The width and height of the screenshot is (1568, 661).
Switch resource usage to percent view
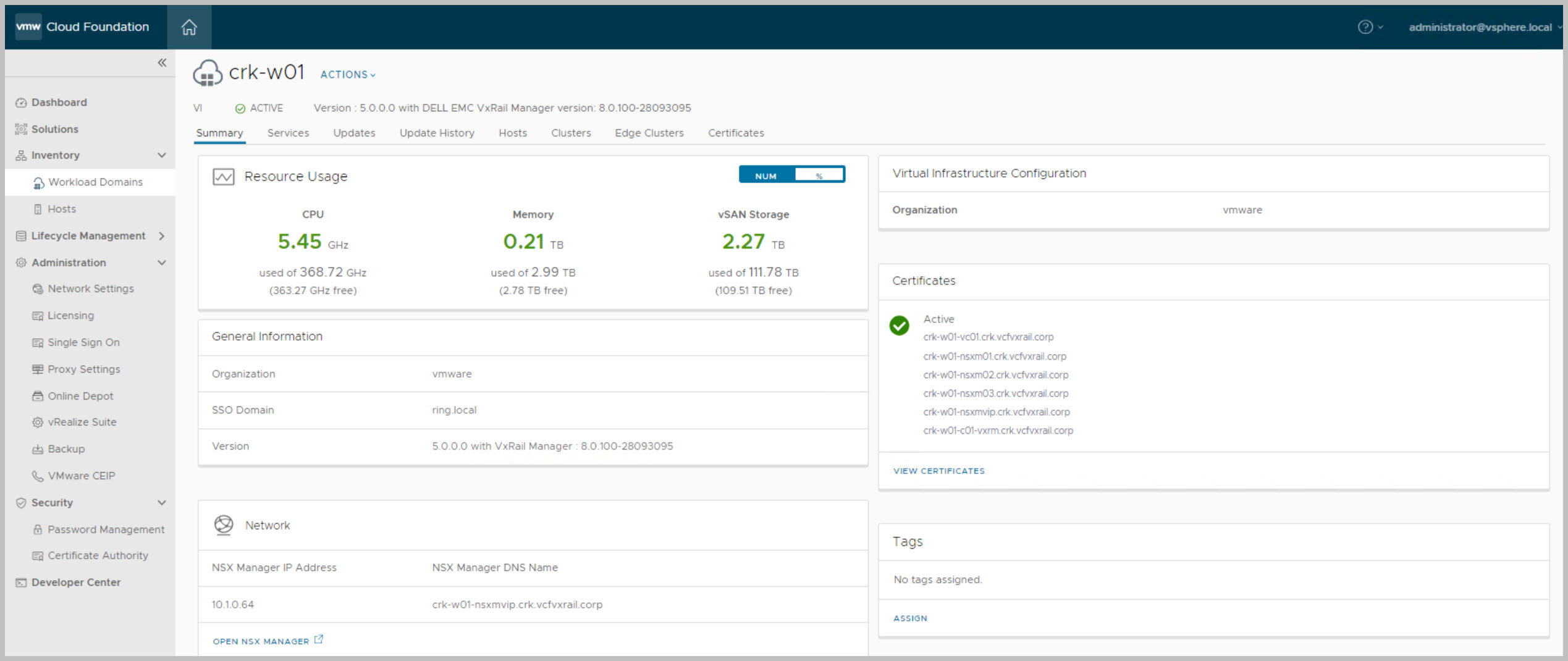[x=819, y=176]
